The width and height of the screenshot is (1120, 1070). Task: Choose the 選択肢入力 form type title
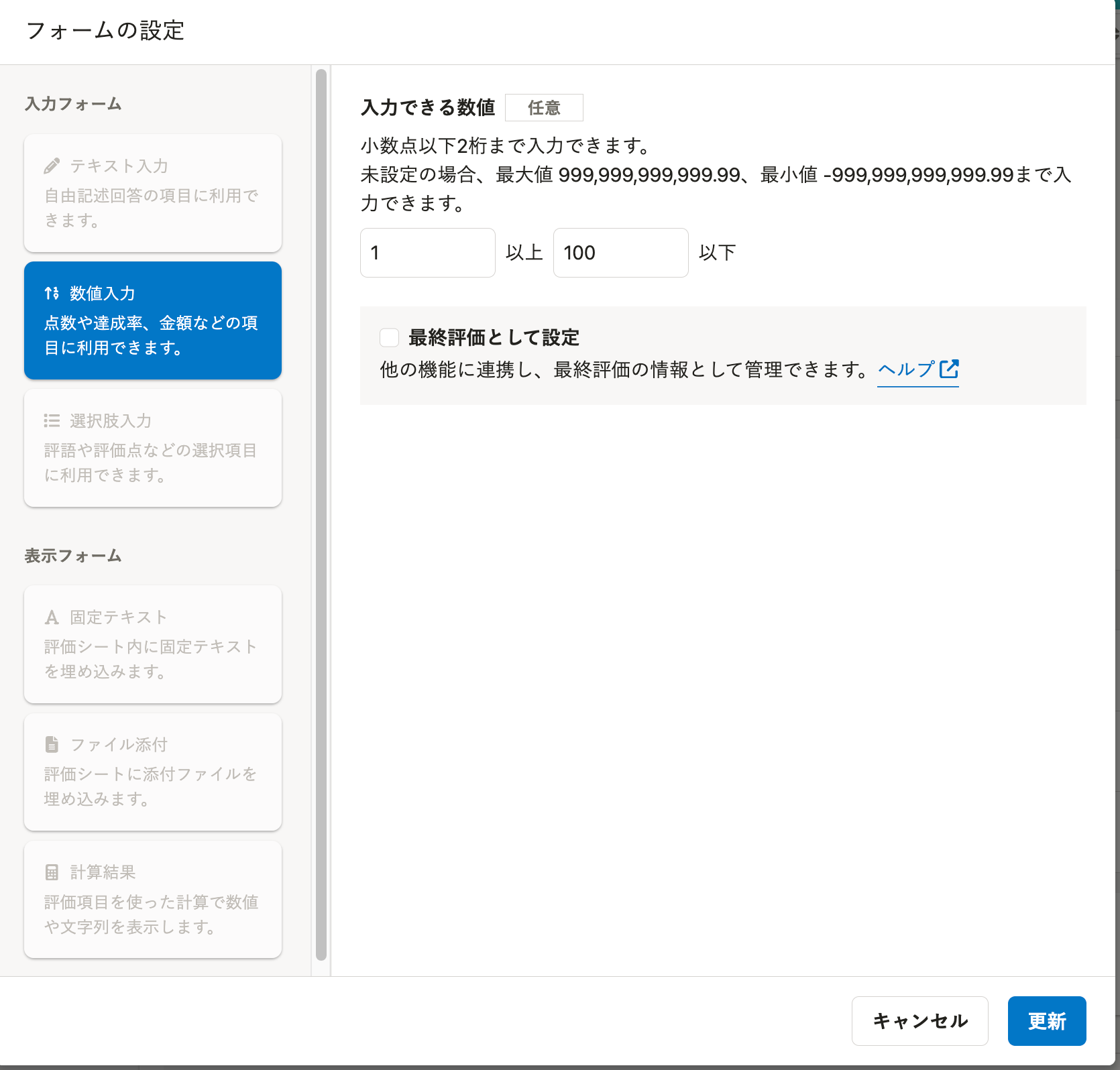tap(111, 420)
